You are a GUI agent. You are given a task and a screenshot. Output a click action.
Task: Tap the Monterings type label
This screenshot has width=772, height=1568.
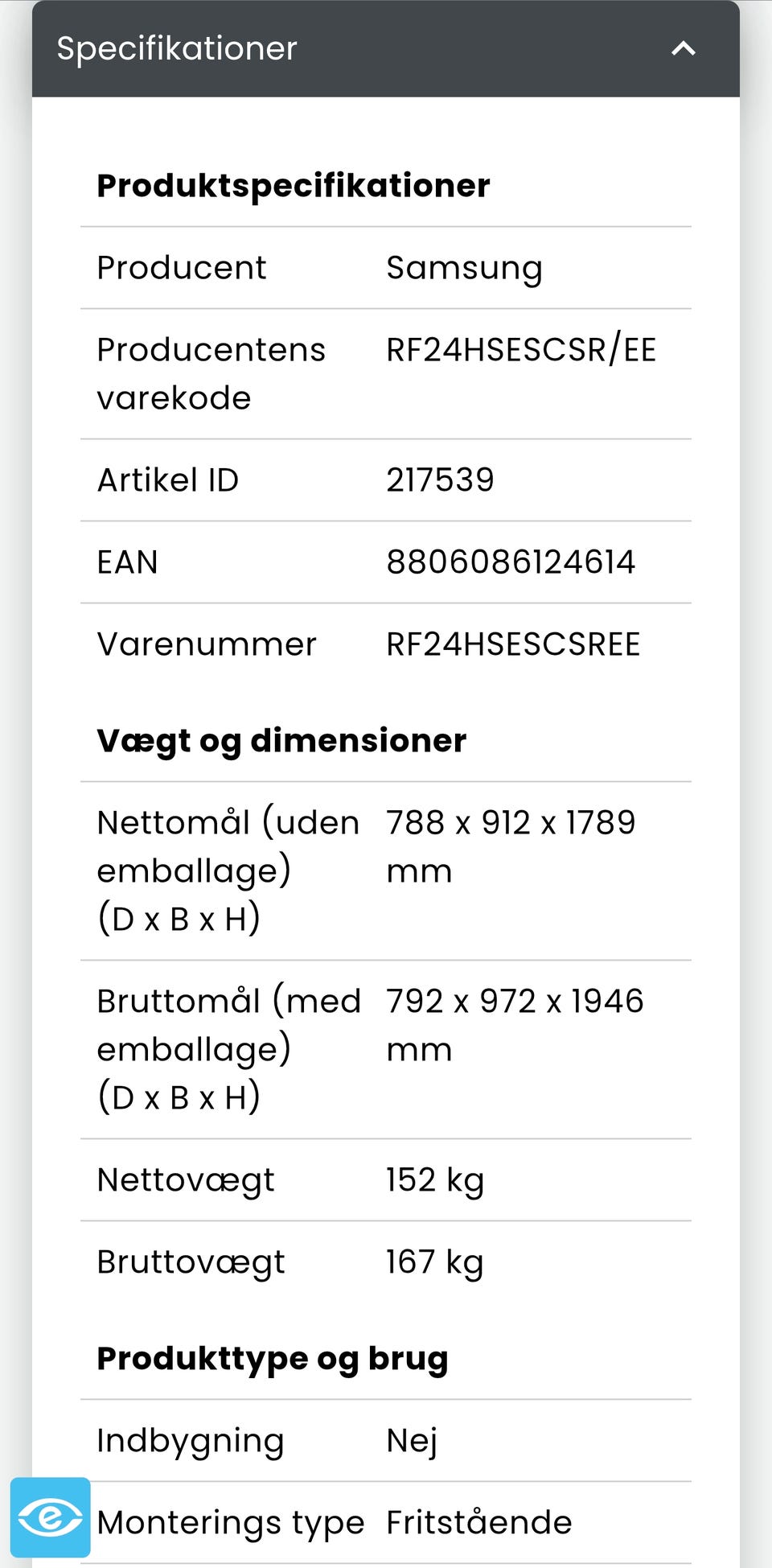[231, 1523]
